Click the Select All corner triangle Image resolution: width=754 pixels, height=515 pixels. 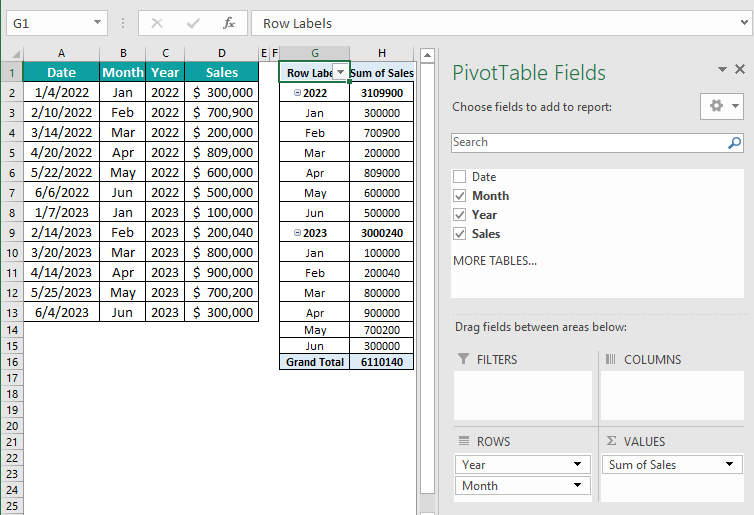click(15, 53)
